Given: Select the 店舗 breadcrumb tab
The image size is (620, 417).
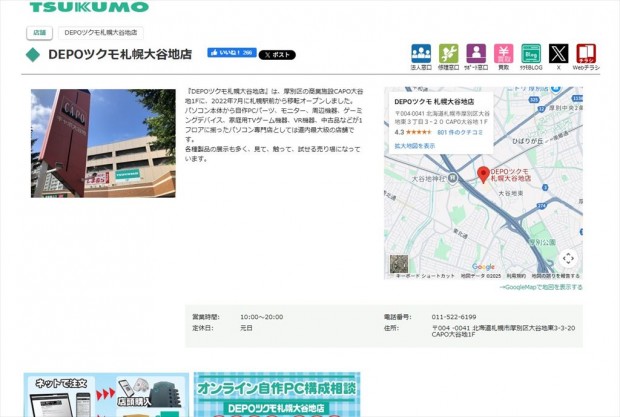Looking at the screenshot, I should pos(40,33).
